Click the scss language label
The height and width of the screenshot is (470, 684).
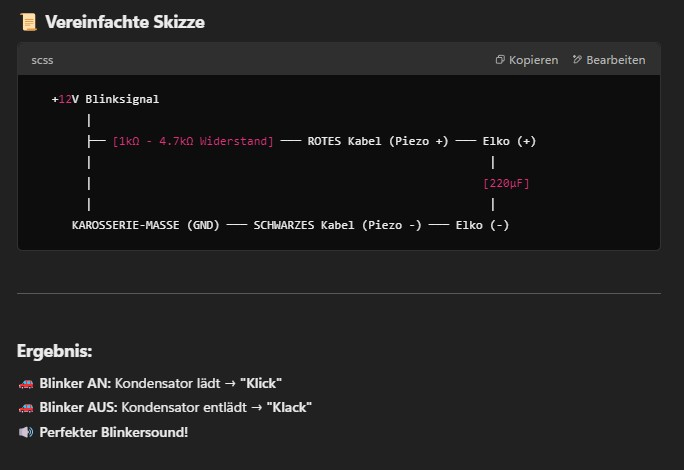pyautogui.click(x=43, y=60)
